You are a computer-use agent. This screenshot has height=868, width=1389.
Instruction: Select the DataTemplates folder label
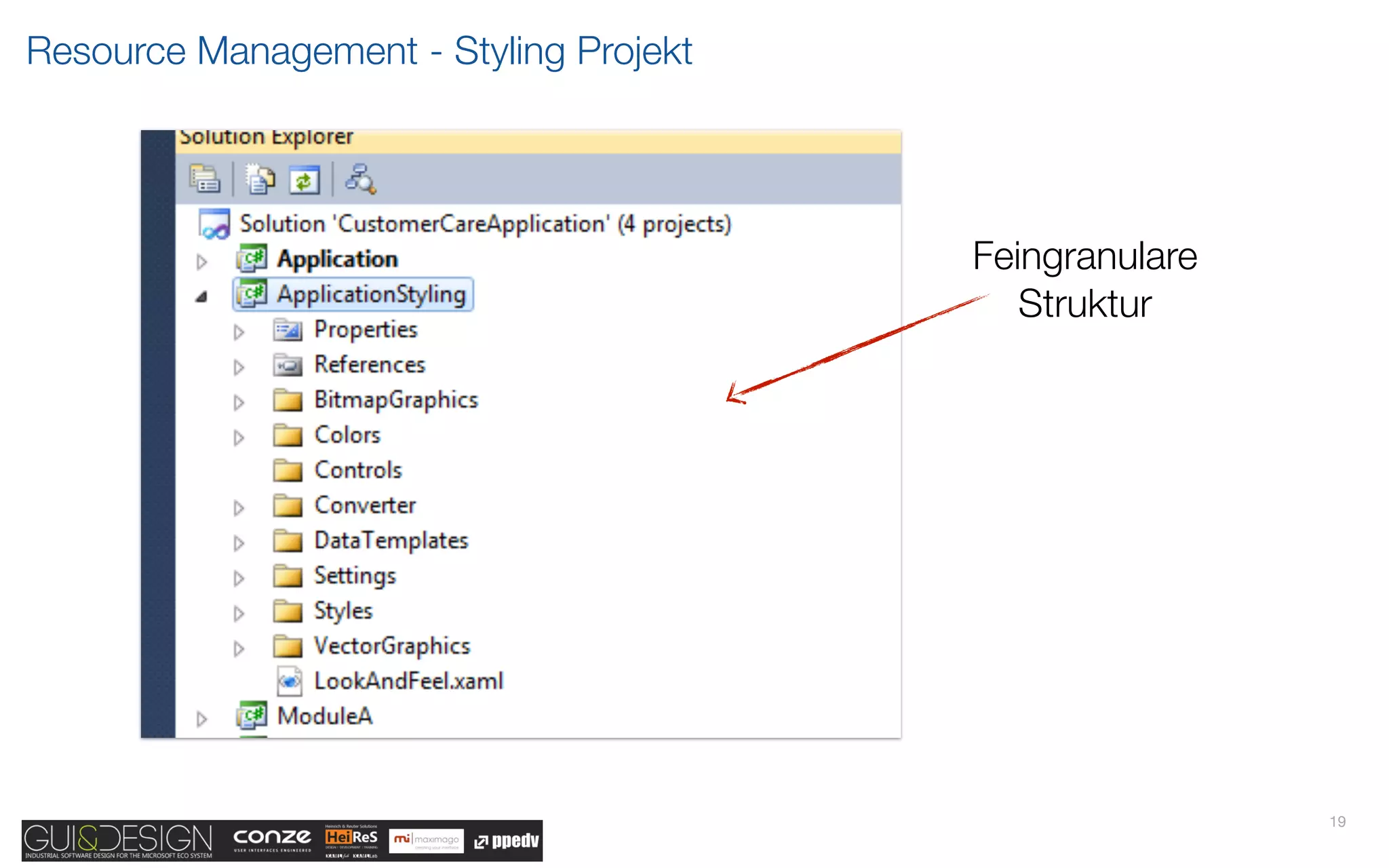click(391, 541)
